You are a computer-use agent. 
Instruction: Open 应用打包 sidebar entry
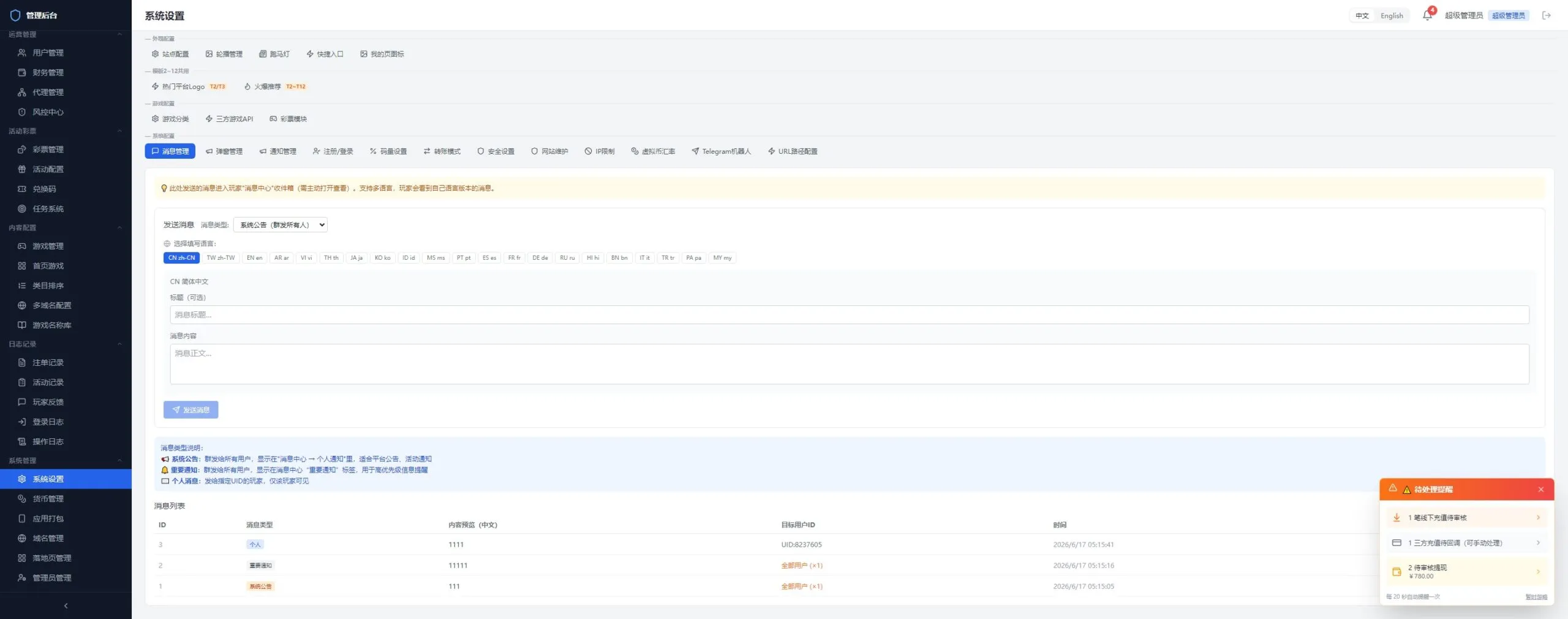(66, 518)
